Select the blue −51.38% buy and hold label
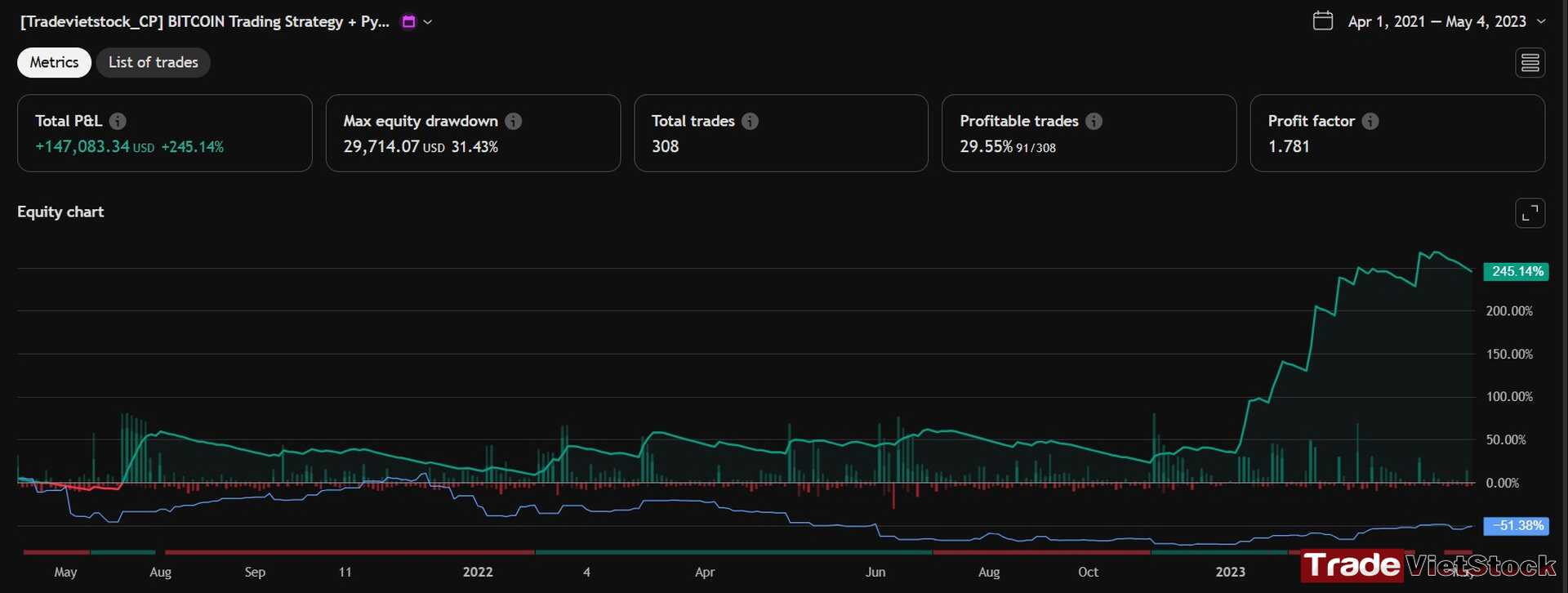1568x593 pixels. pos(1517,526)
